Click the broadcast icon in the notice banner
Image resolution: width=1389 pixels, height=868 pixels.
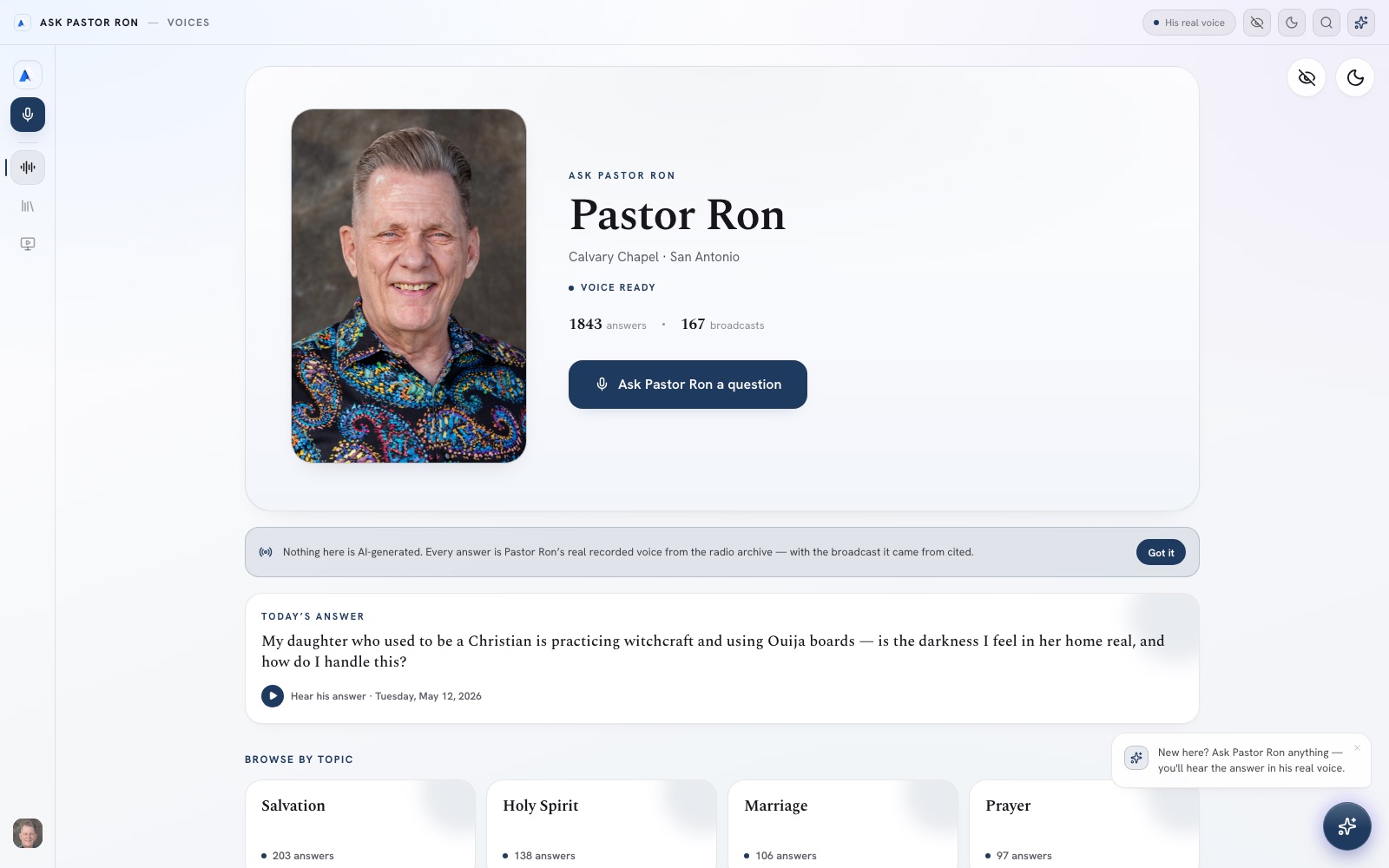coord(266,552)
